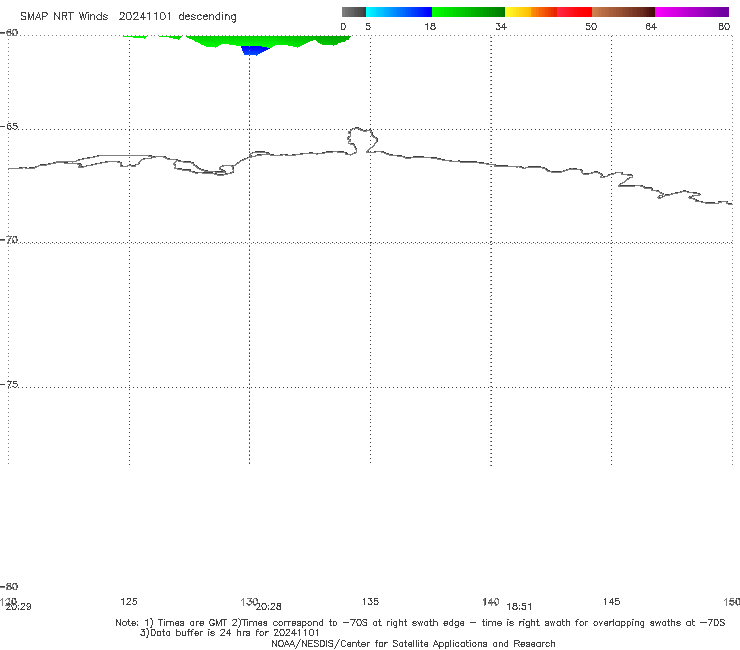Click the blue wind patch in the swath
The width and height of the screenshot is (740, 650).
(255, 50)
